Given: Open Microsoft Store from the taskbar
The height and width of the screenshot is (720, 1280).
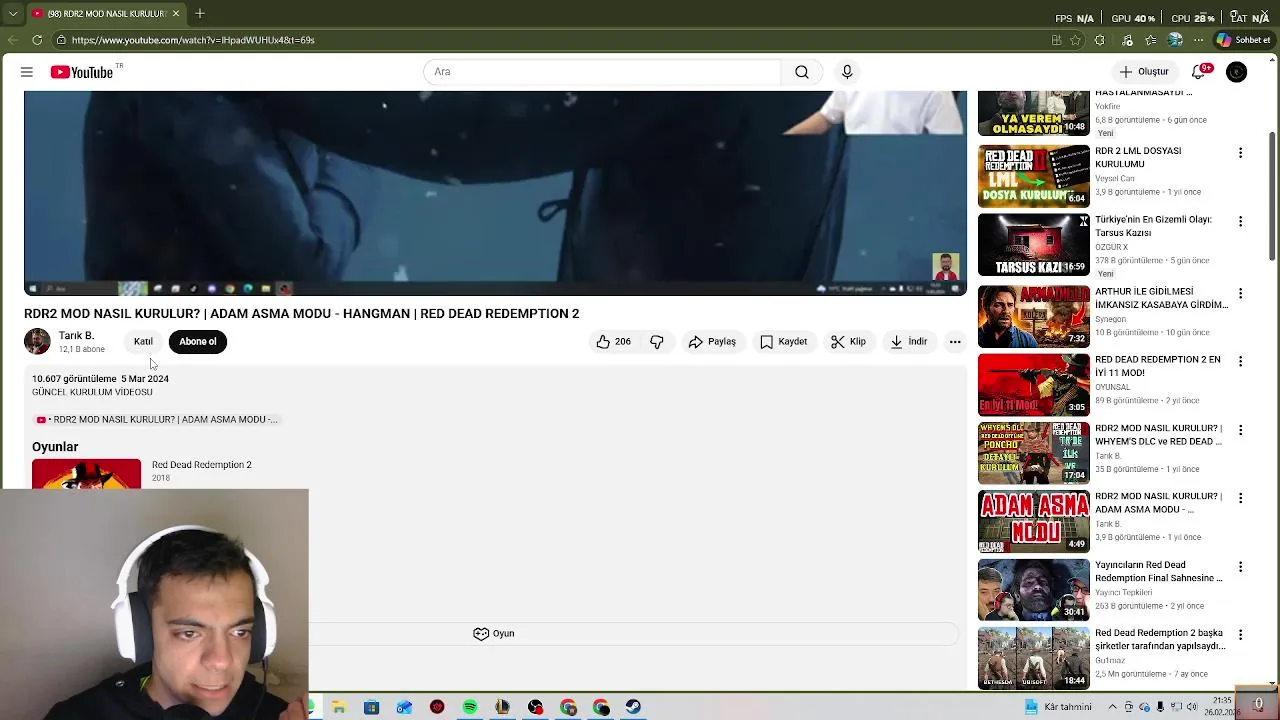Looking at the screenshot, I should (372, 707).
